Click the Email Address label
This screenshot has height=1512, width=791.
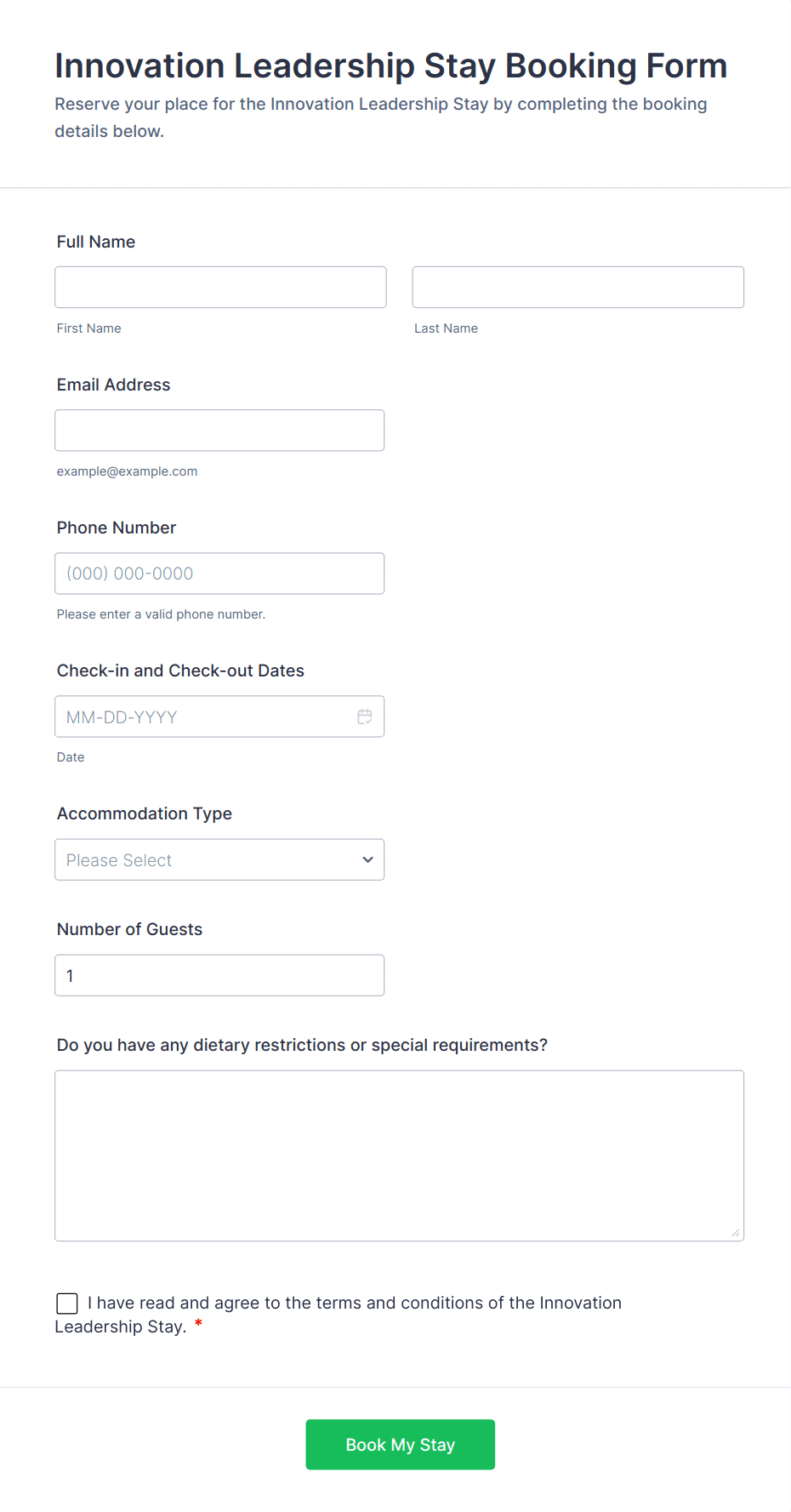[x=113, y=385]
